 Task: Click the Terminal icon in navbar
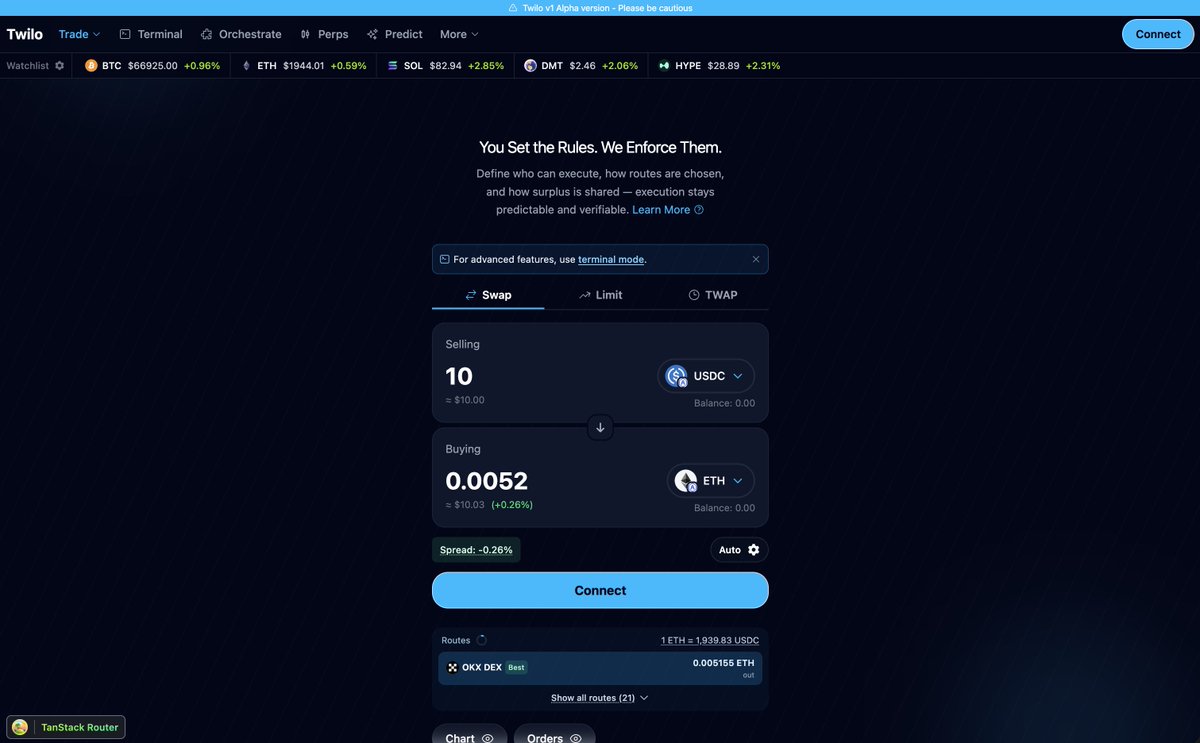click(125, 34)
